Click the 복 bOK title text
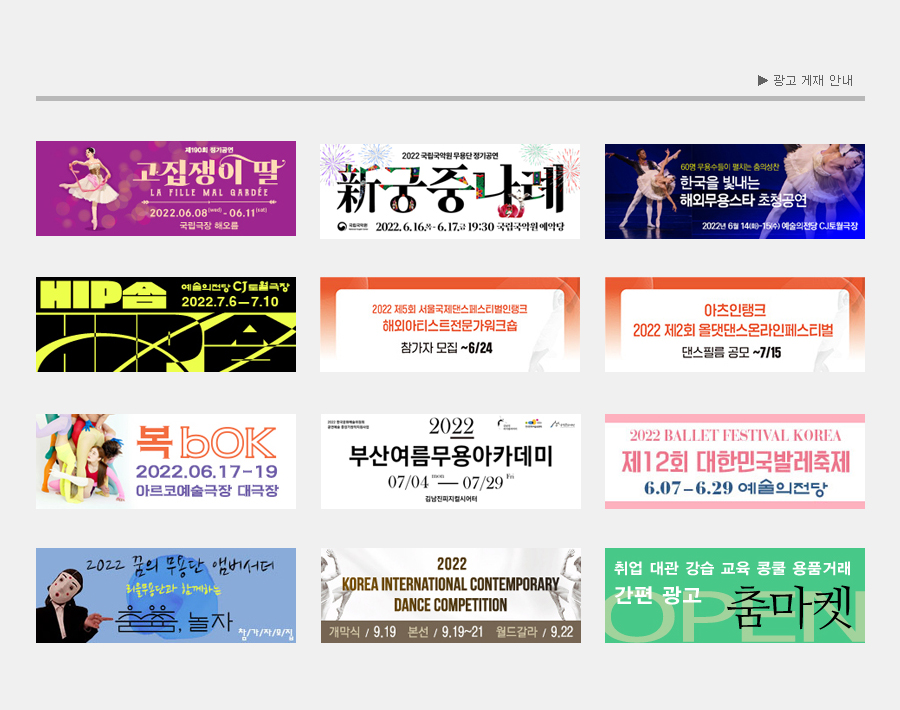The width and height of the screenshot is (900, 710). click(205, 440)
